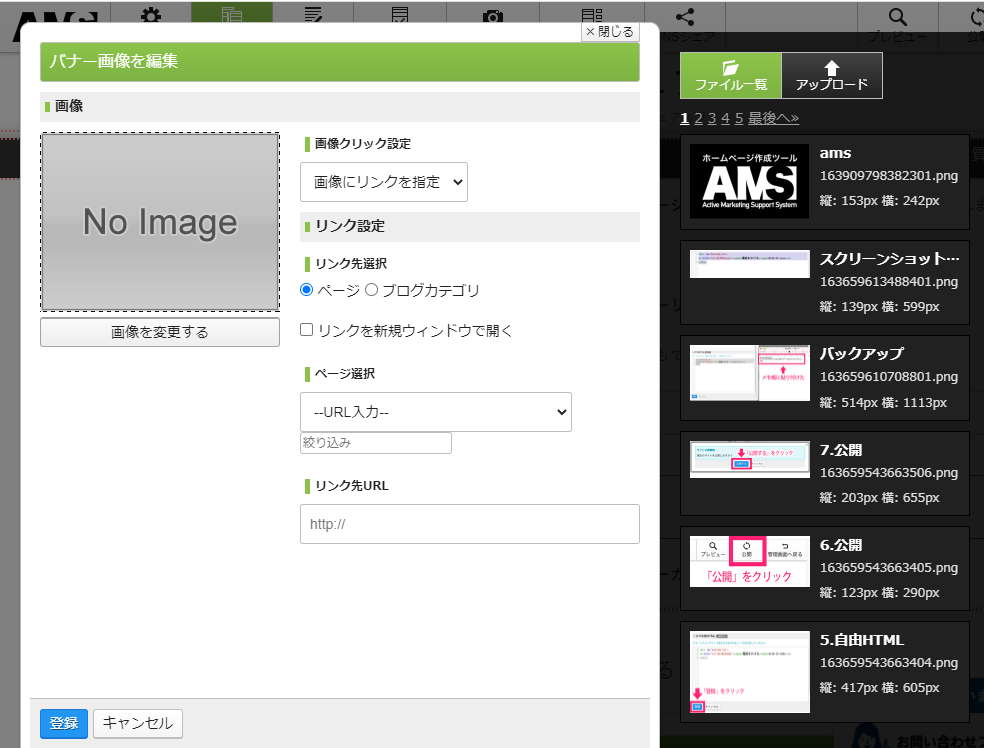Select the 7.公開 image thumbnail
The width and height of the screenshot is (984, 748).
tap(749, 459)
